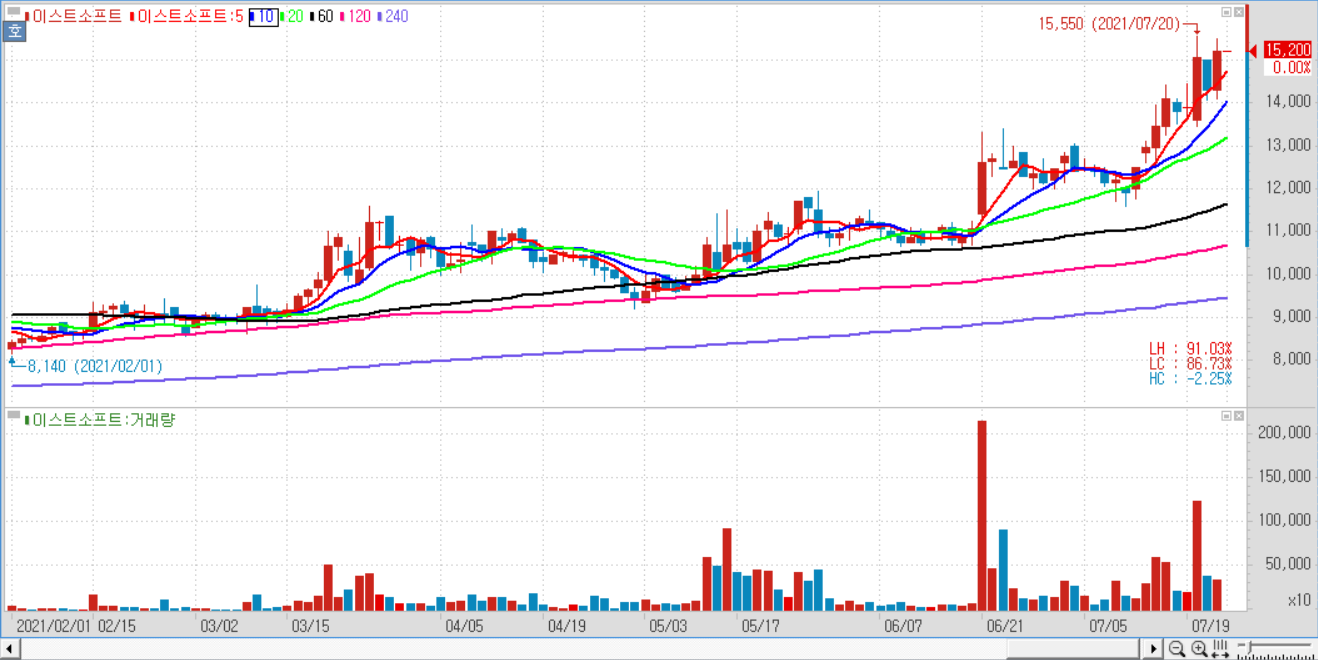Select the pink 120-day moving average legend
The height and width of the screenshot is (660, 1318).
point(357,16)
